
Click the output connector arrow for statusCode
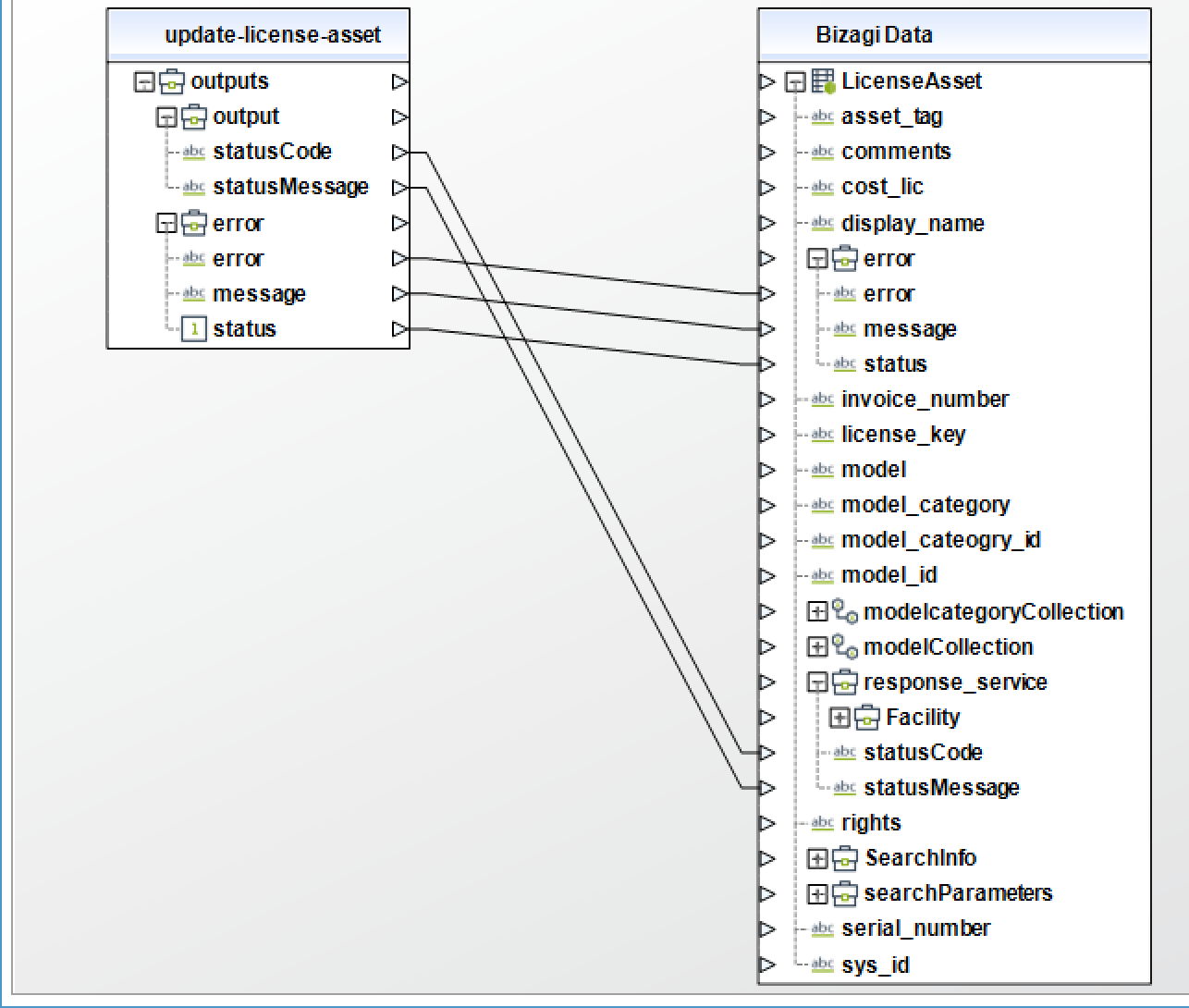pyautogui.click(x=399, y=153)
